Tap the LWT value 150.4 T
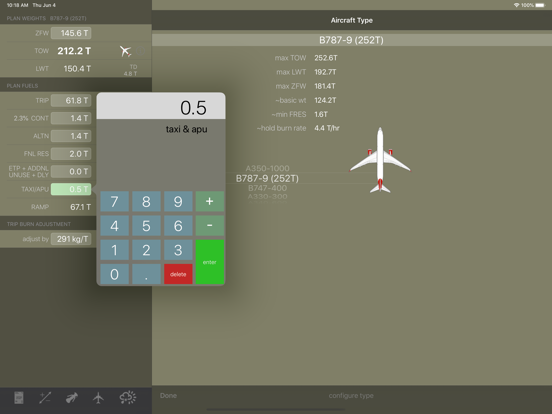Screen dimensions: 552x414 (x=77, y=69)
